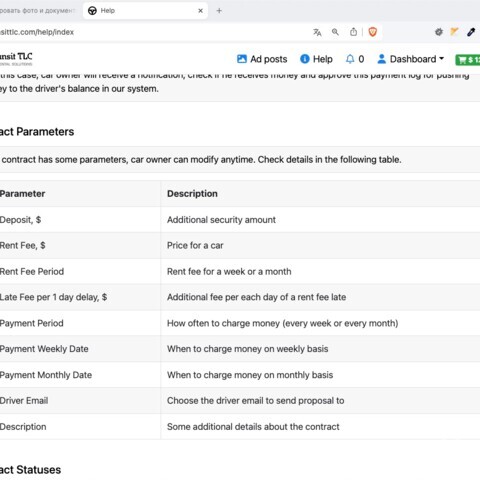Click the 'Additional security amount' cell
The height and width of the screenshot is (480, 480).
[320, 220]
